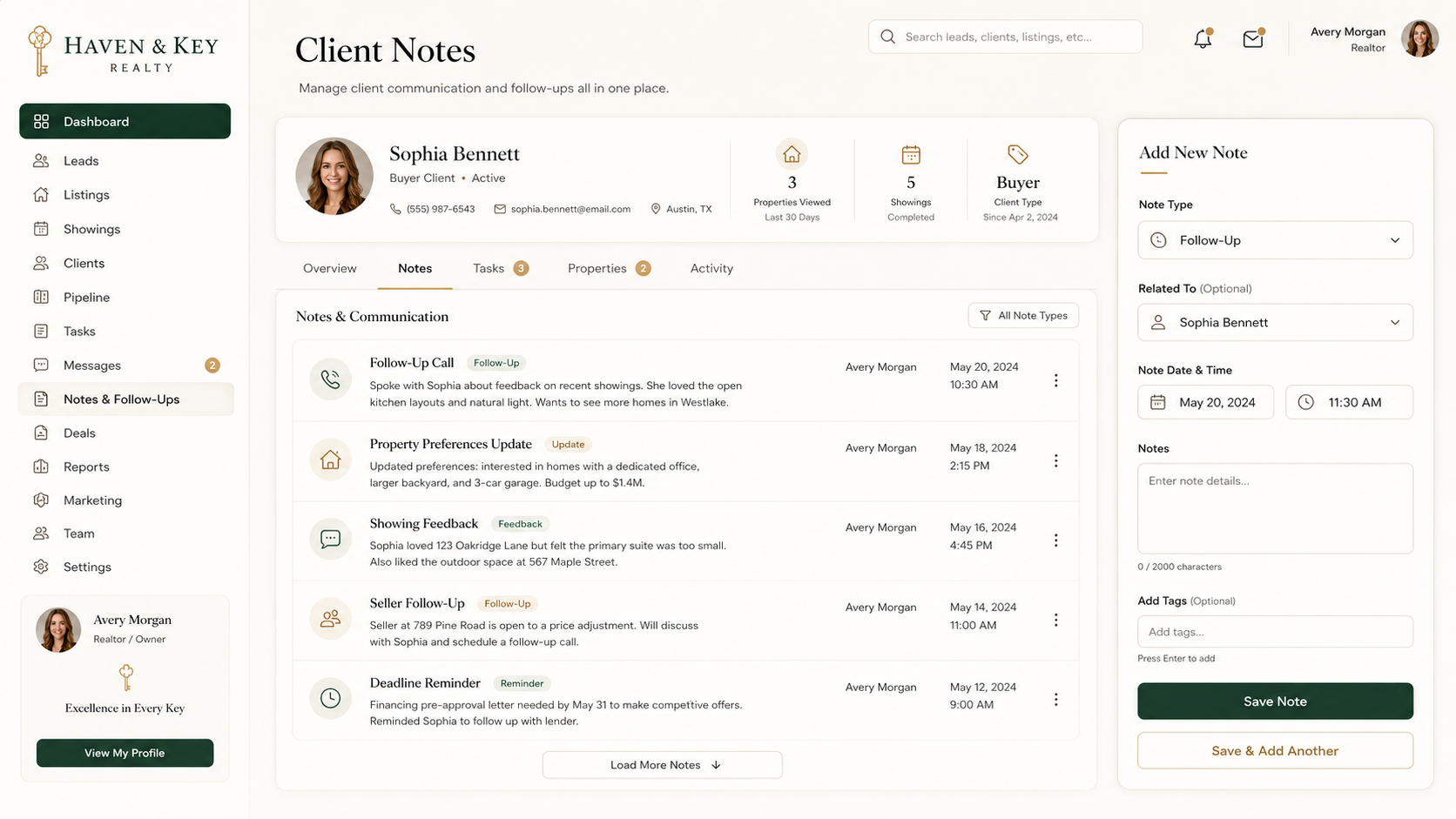1456x819 pixels.
Task: Click the phone icon of Follow-Up Call note
Action: [330, 379]
